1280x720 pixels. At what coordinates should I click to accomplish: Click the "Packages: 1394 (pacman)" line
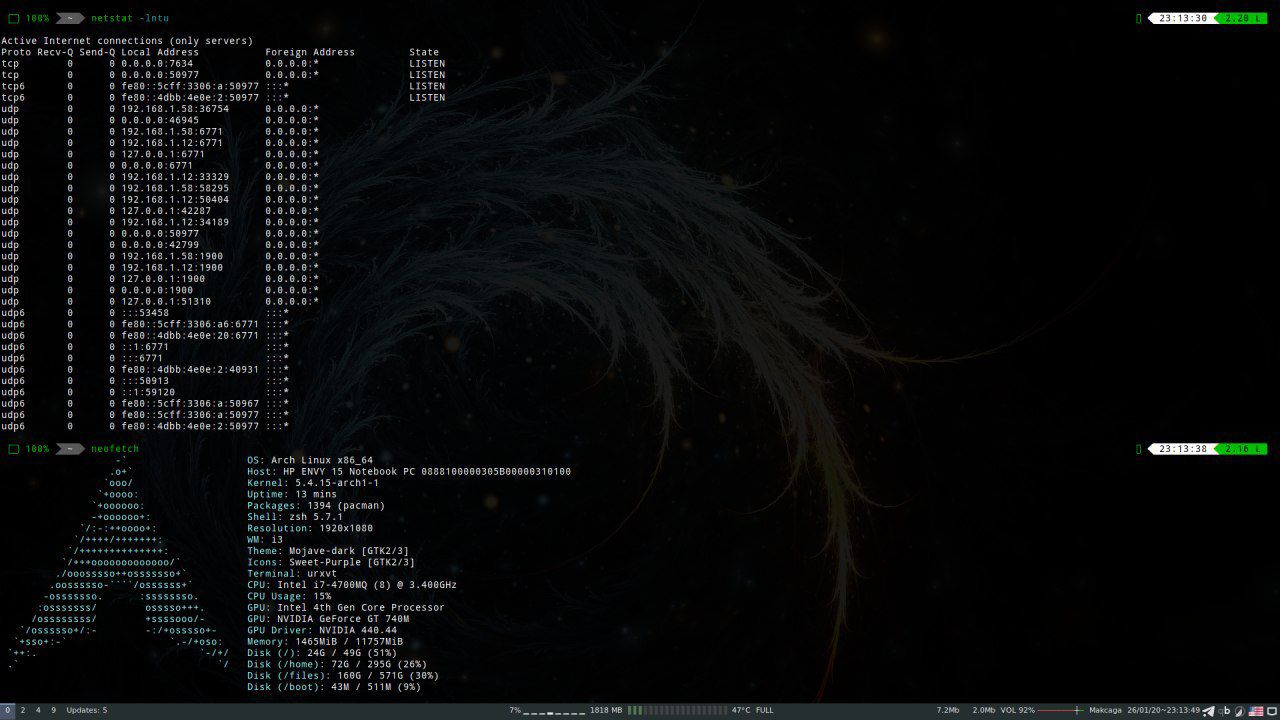coord(316,506)
